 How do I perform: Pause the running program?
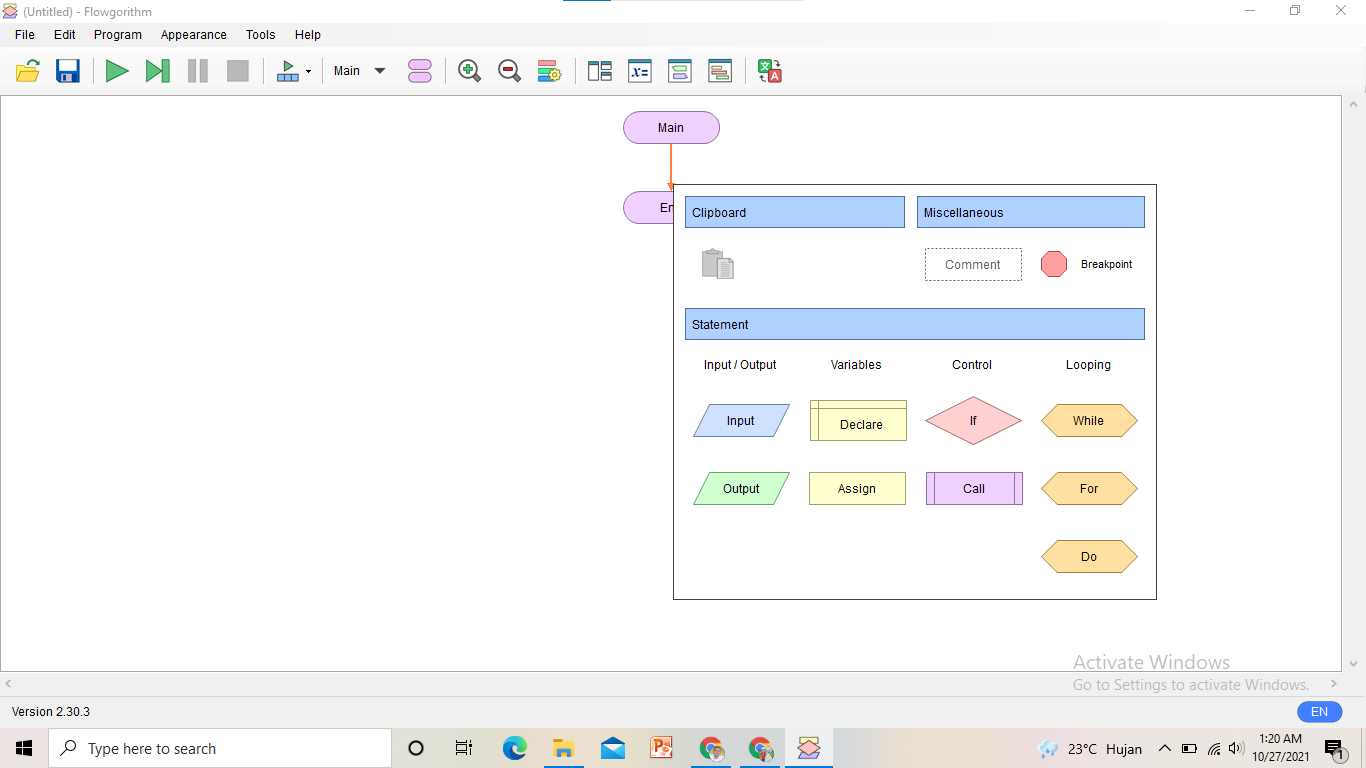pyautogui.click(x=197, y=70)
